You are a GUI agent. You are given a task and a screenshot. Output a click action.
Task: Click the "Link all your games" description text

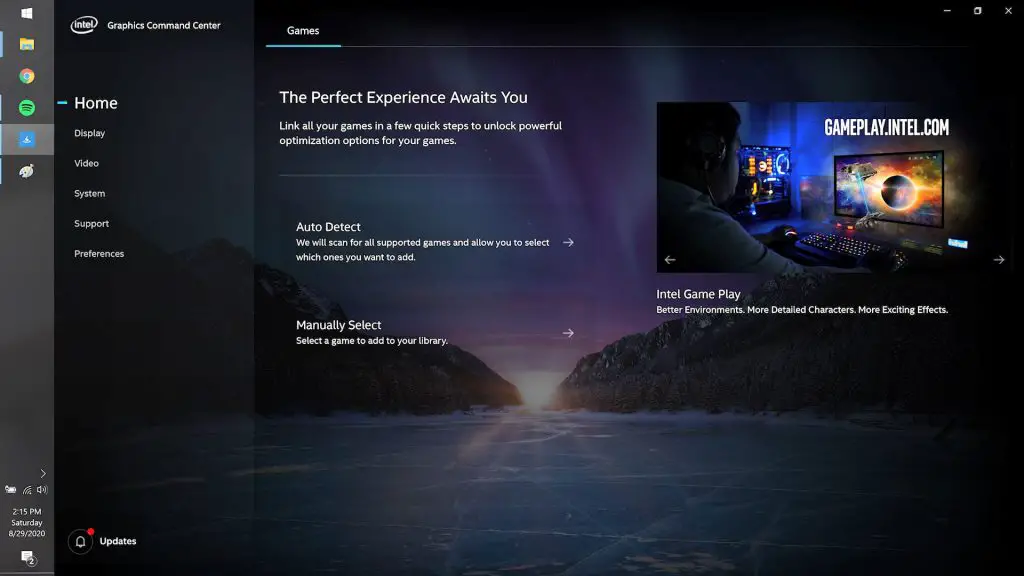coord(421,133)
